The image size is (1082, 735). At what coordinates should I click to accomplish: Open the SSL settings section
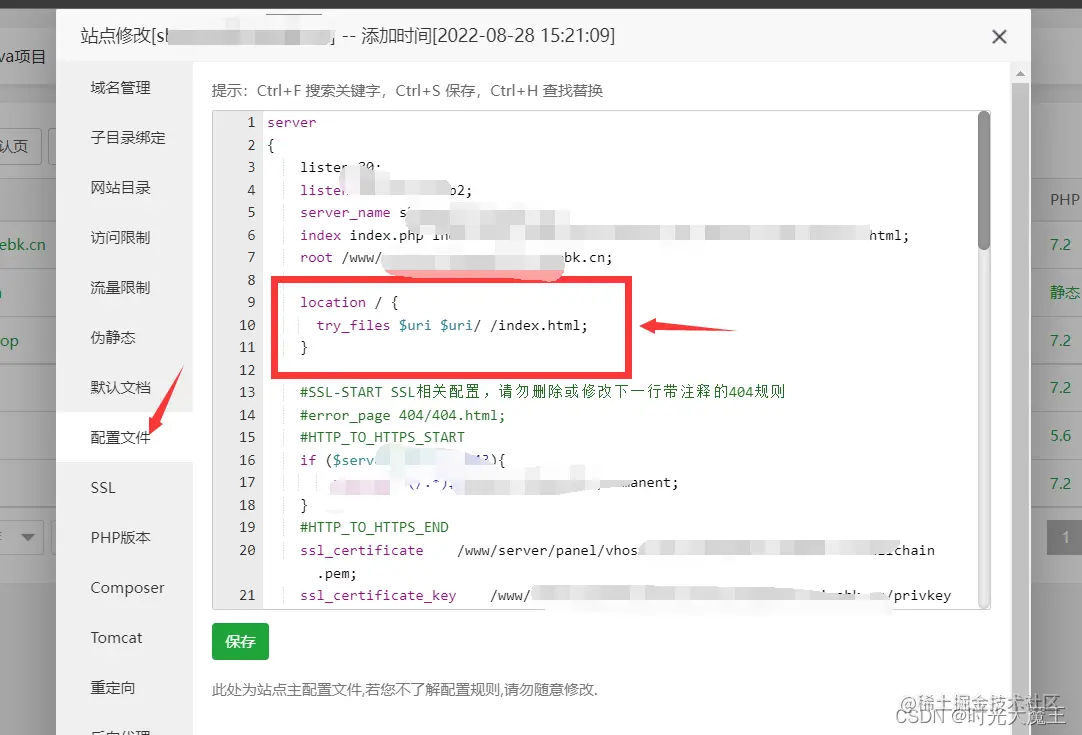click(x=103, y=487)
